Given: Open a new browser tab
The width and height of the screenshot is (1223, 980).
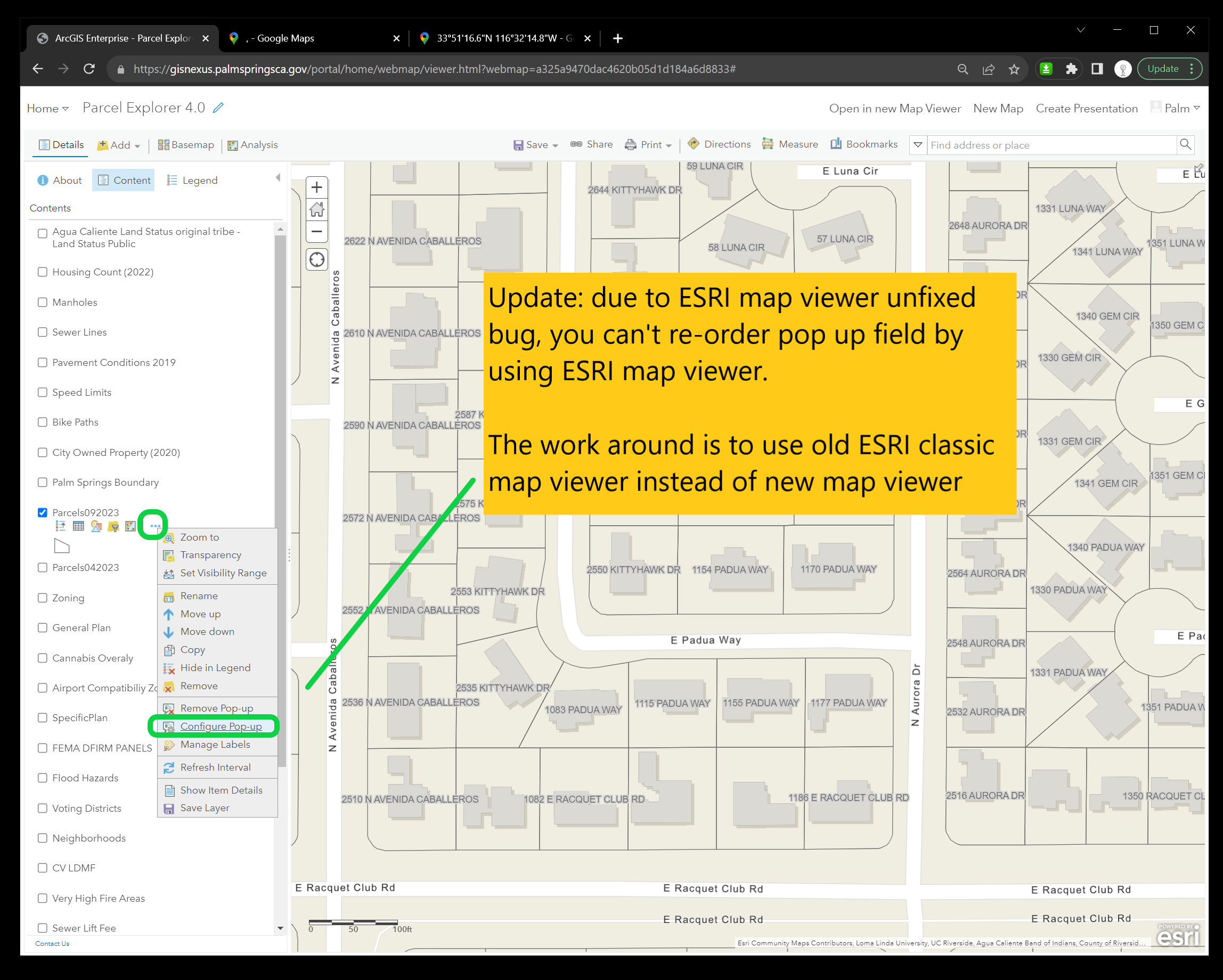Looking at the screenshot, I should click(618, 38).
